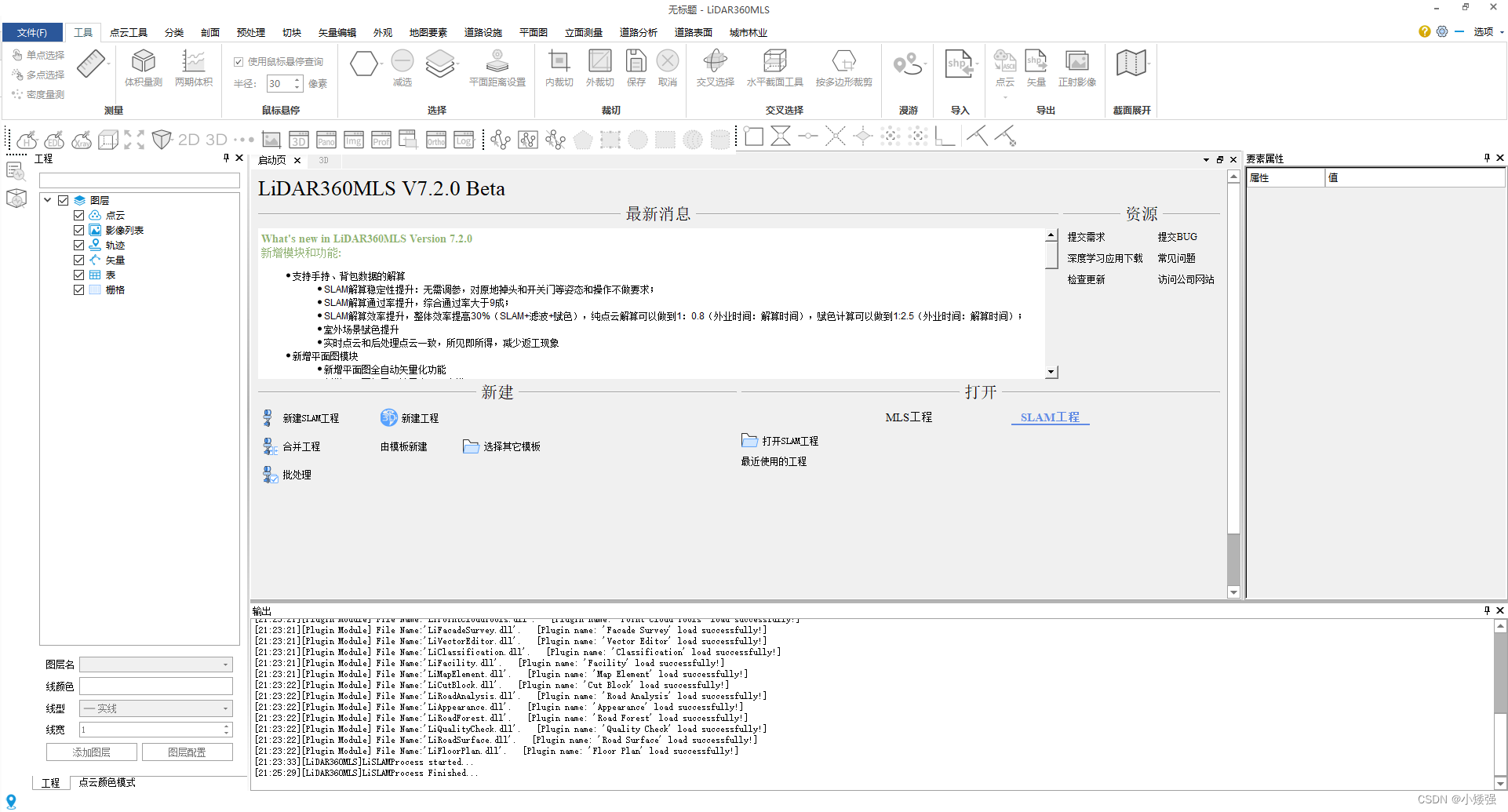Select the perpendicular snap L-shaped icon
Screen dimensions: 1508x812
click(x=945, y=137)
